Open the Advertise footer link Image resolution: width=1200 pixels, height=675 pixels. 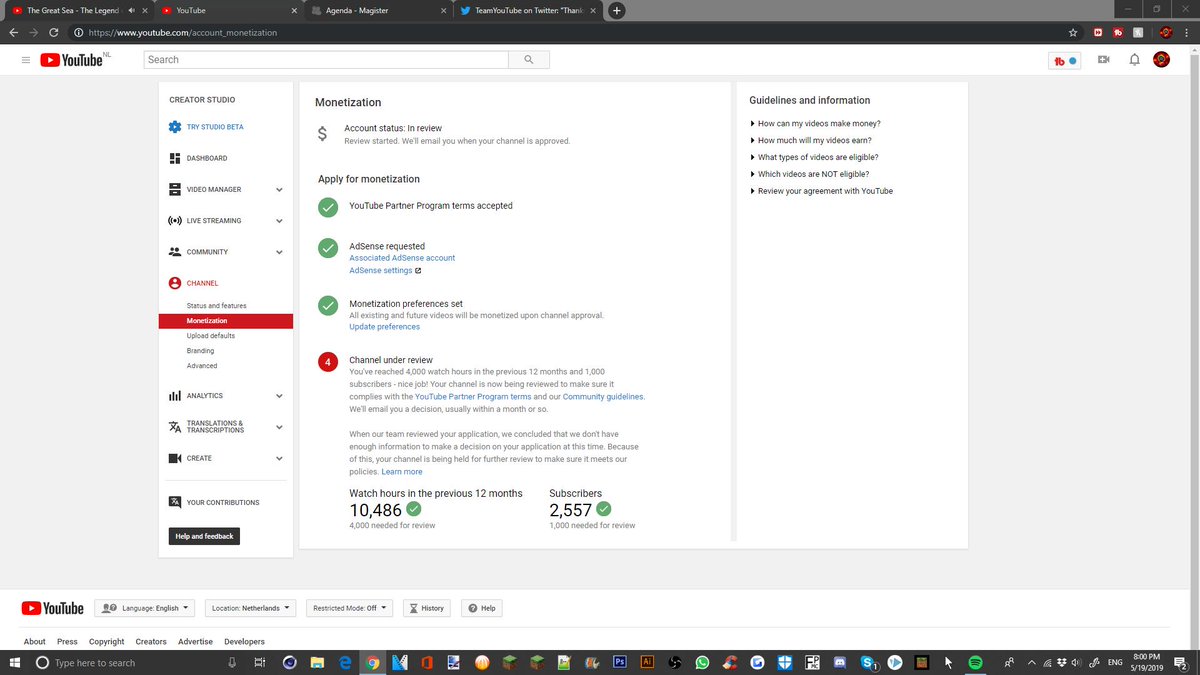click(195, 642)
